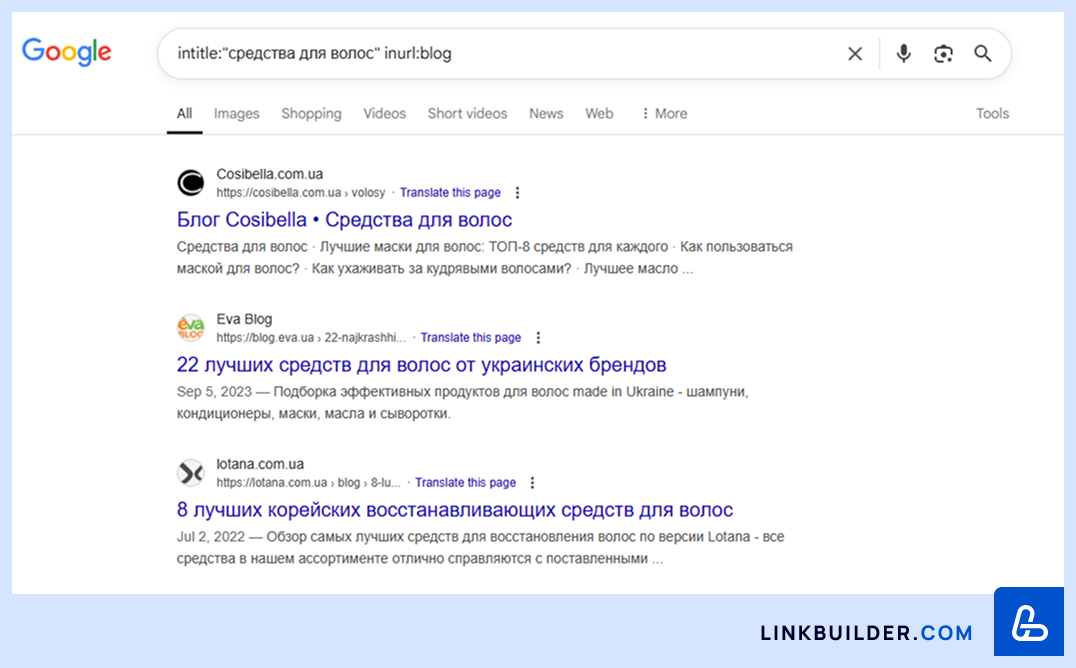Translate the Cosibella result page
This screenshot has width=1076, height=668.
pos(450,193)
